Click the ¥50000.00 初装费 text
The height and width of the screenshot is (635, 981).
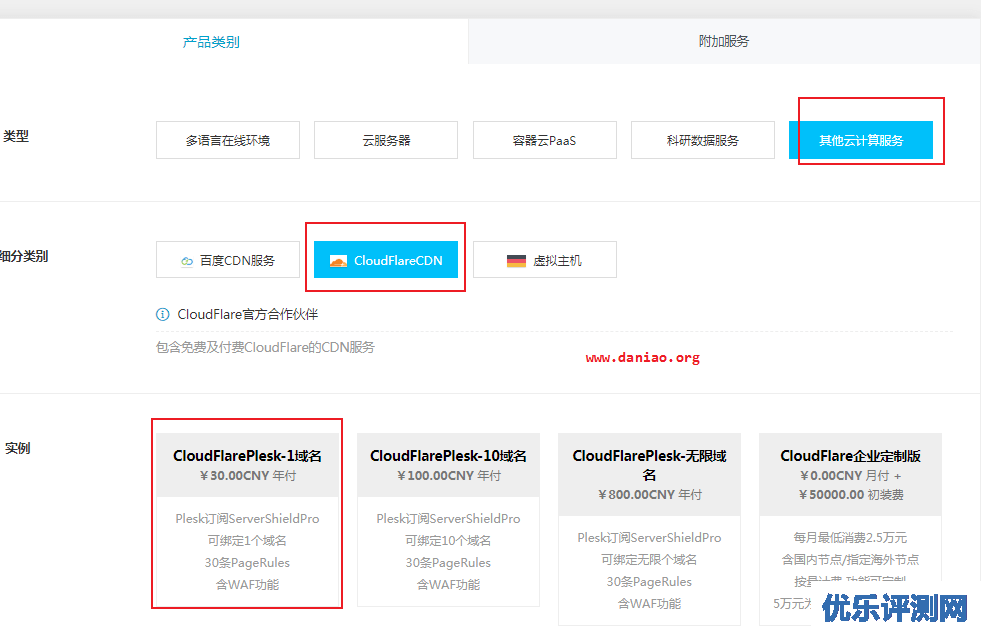(851, 494)
